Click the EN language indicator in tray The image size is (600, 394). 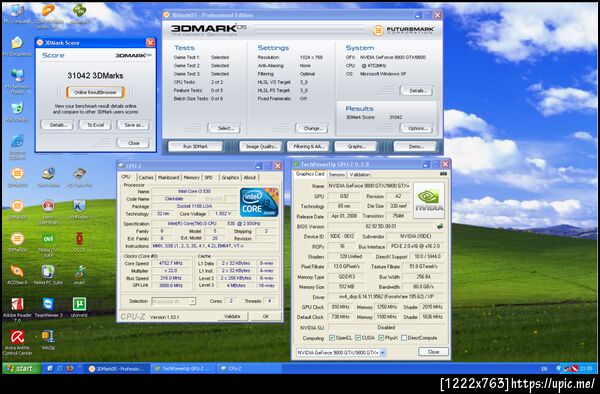click(x=544, y=369)
